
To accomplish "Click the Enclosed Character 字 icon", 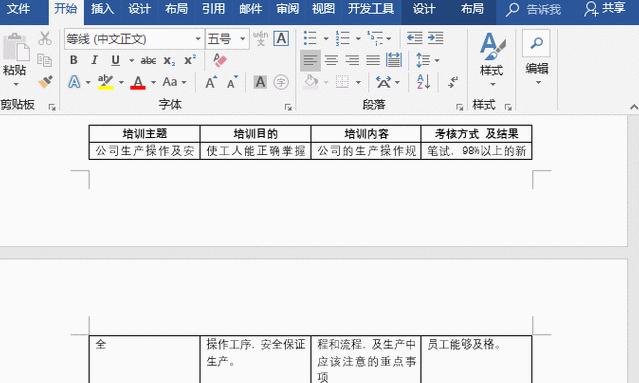I will tap(281, 82).
